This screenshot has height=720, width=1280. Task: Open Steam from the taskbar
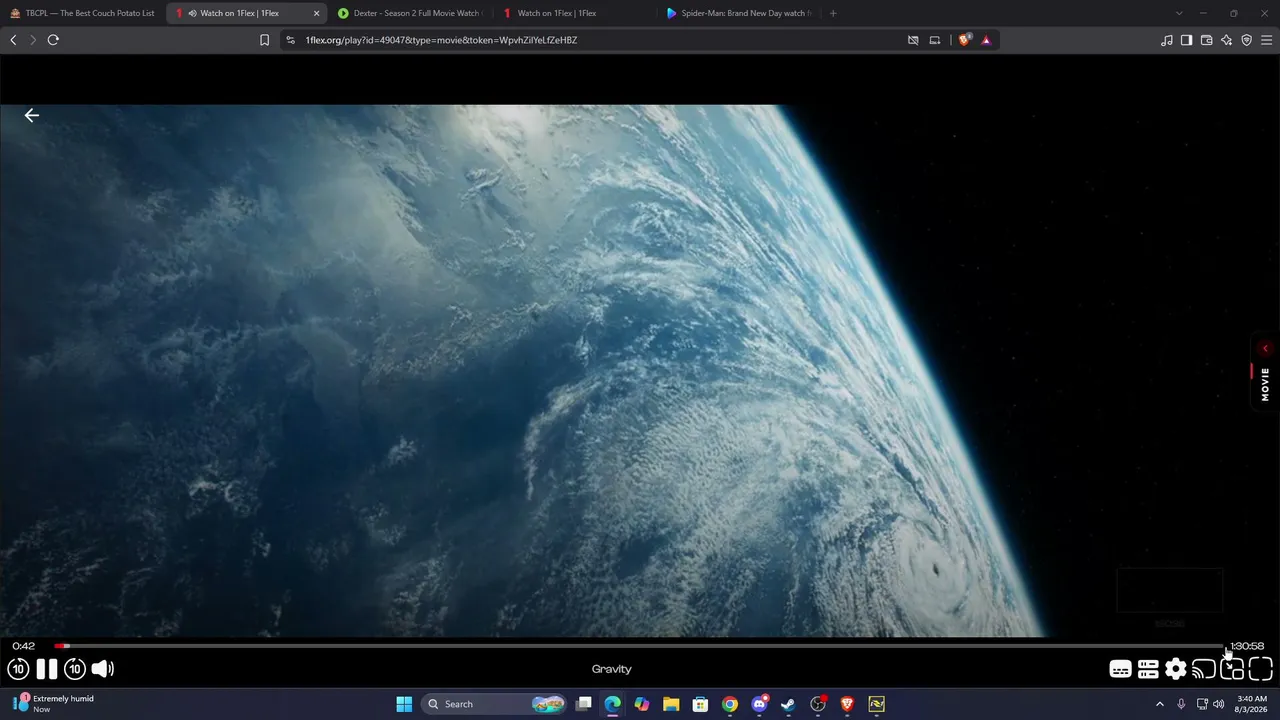pos(788,704)
